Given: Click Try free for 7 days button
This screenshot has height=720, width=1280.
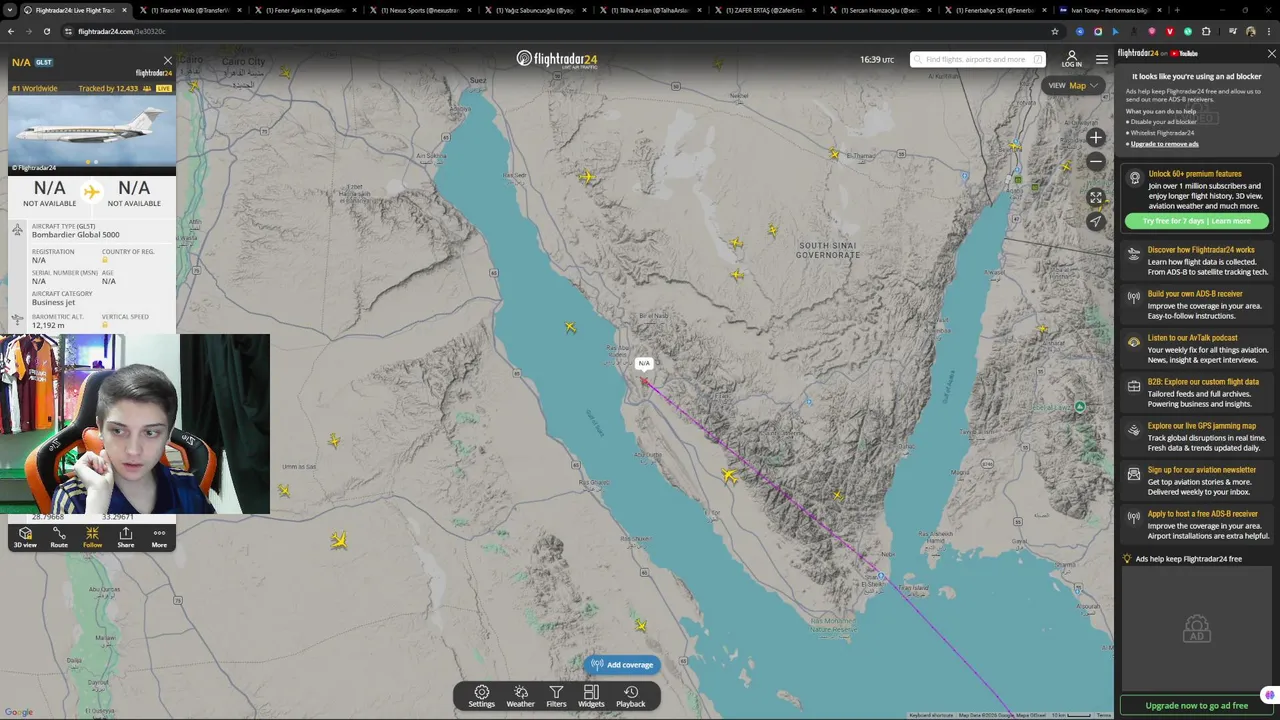Looking at the screenshot, I should 1196,221.
